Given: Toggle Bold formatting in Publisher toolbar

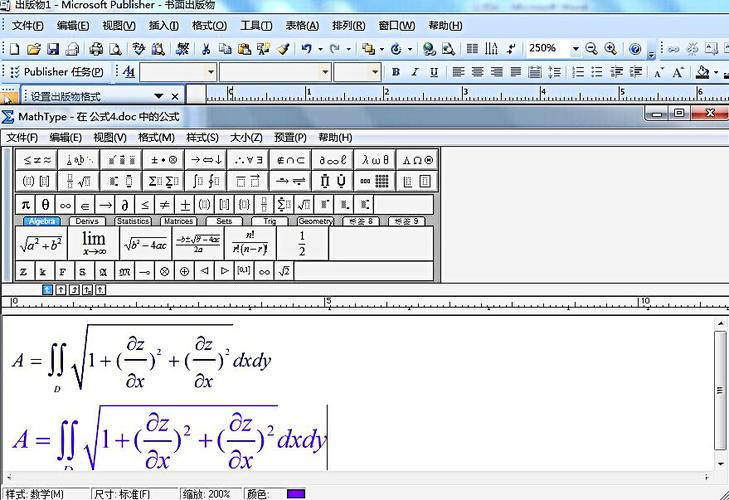Looking at the screenshot, I should point(396,72).
